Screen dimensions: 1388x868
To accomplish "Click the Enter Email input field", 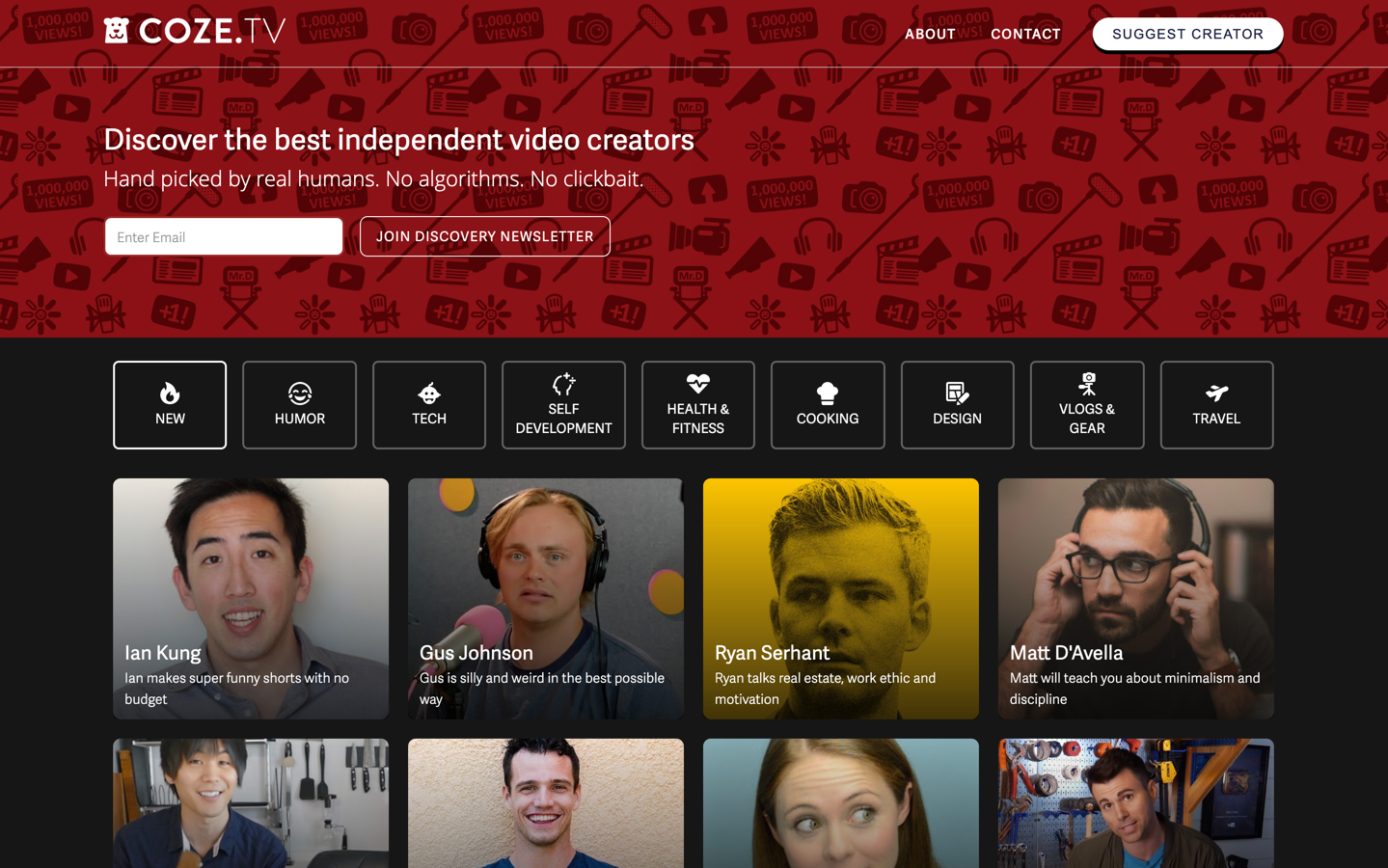I will pyautogui.click(x=223, y=236).
